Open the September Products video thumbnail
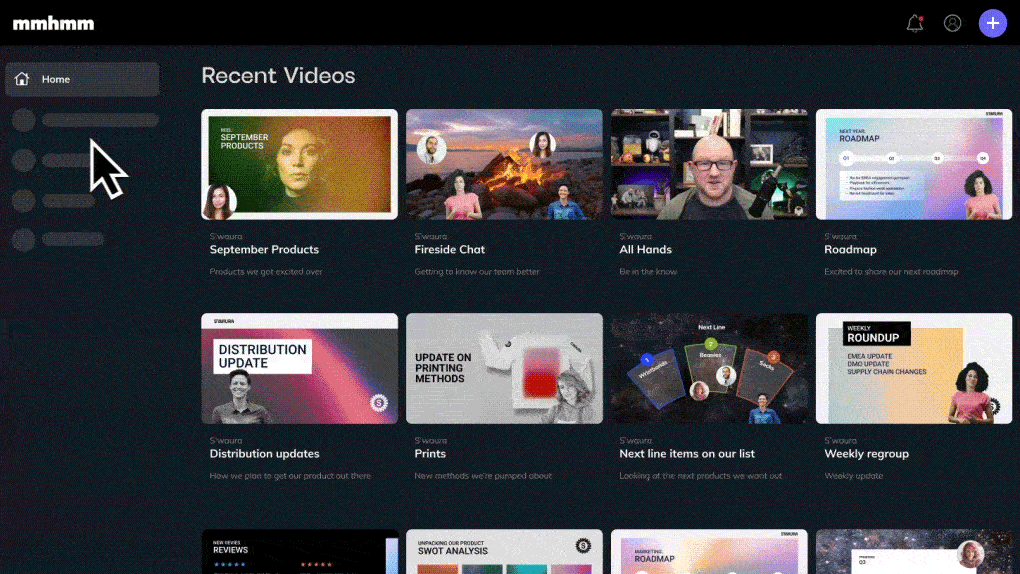This screenshot has width=1020, height=574. click(299, 164)
